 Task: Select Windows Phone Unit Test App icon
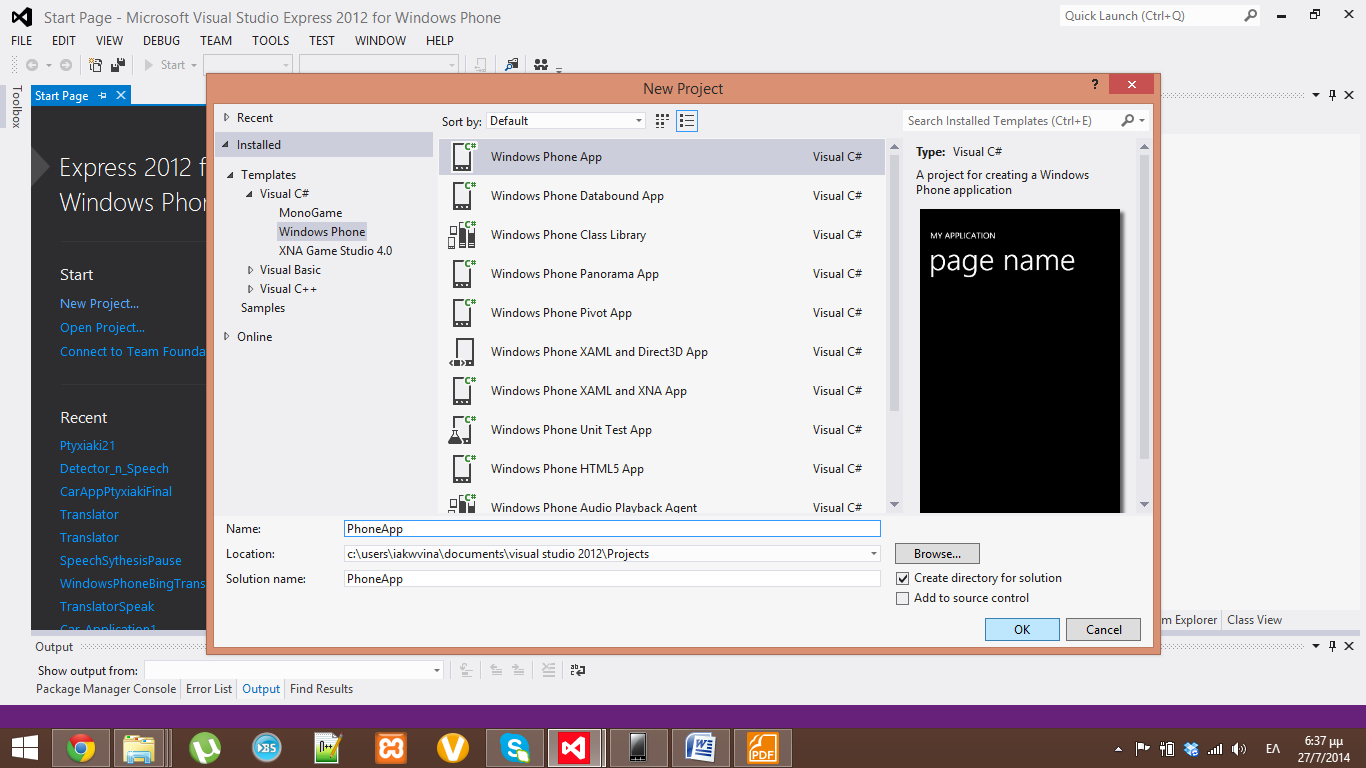coord(461,430)
